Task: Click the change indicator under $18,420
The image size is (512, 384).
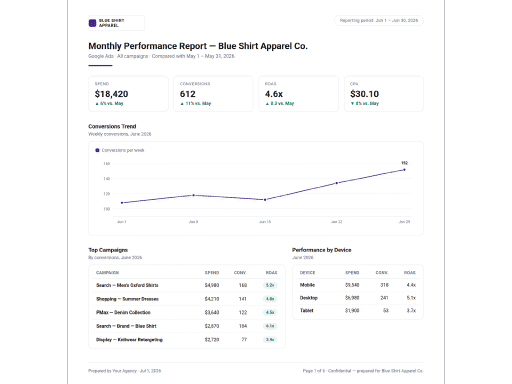Action: (x=109, y=104)
